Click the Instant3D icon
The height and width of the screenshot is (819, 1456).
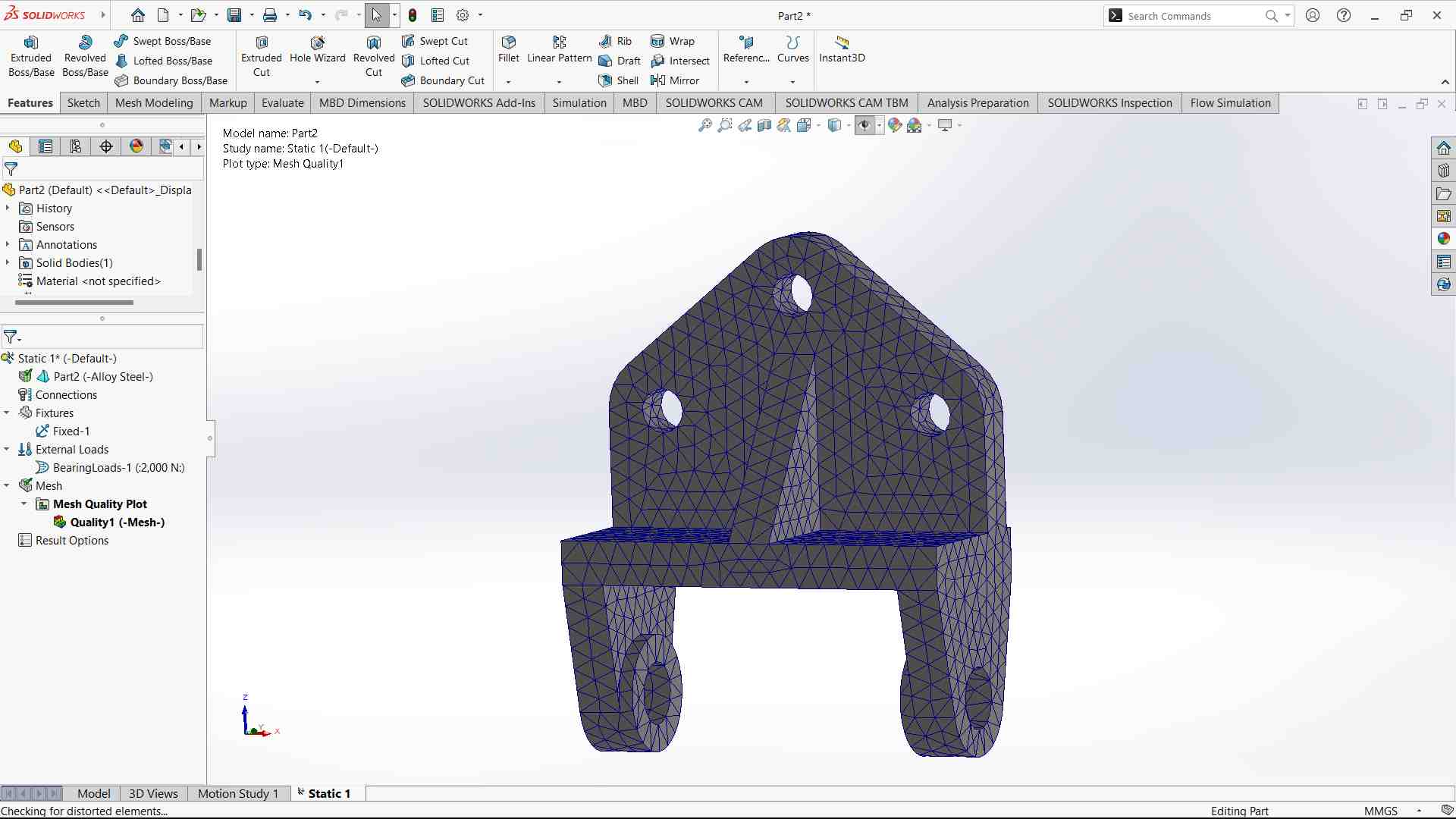[841, 42]
